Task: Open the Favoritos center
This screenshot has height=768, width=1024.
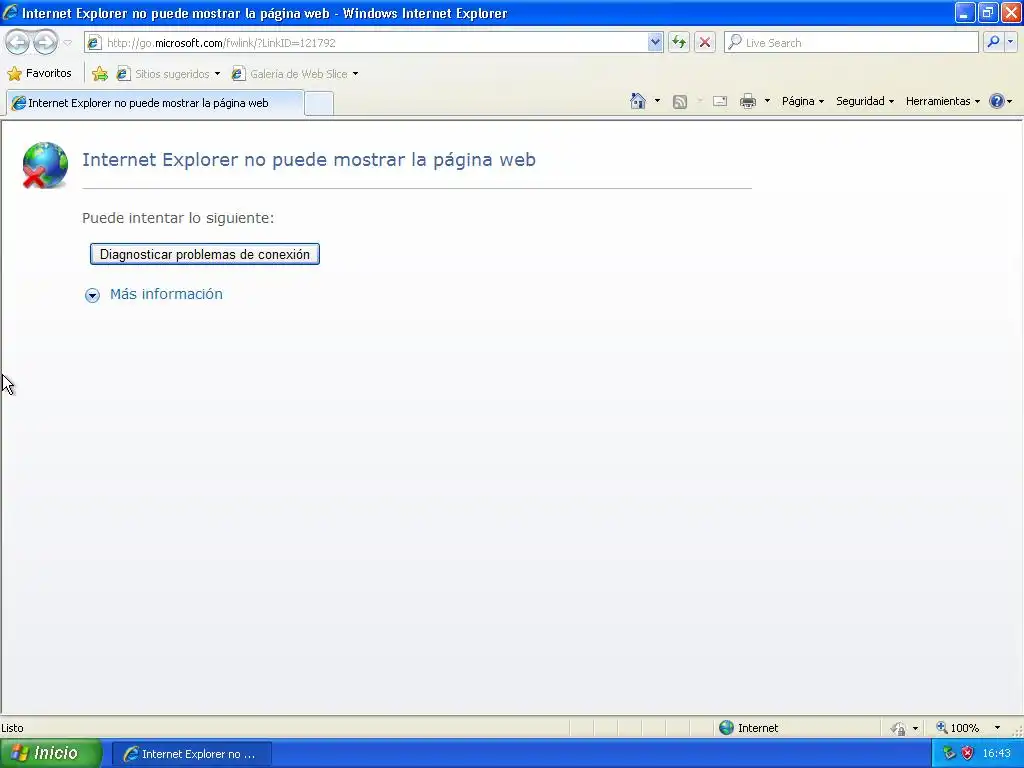Action: click(x=39, y=73)
